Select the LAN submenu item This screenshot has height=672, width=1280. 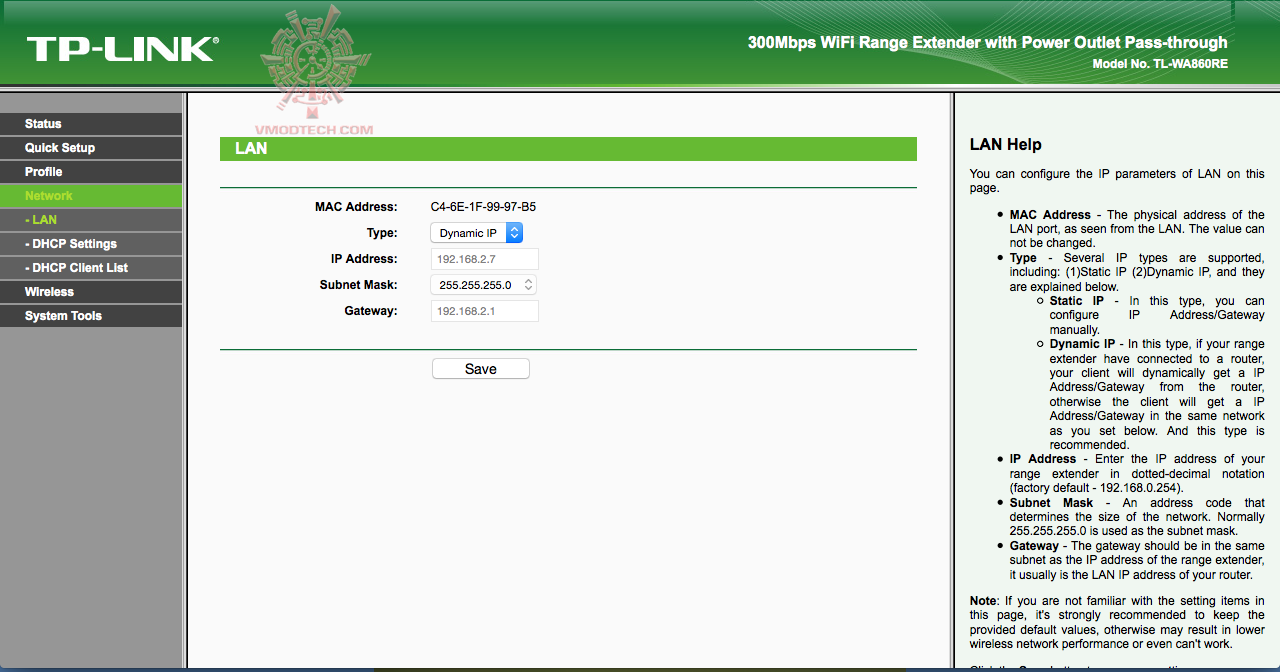(x=91, y=220)
